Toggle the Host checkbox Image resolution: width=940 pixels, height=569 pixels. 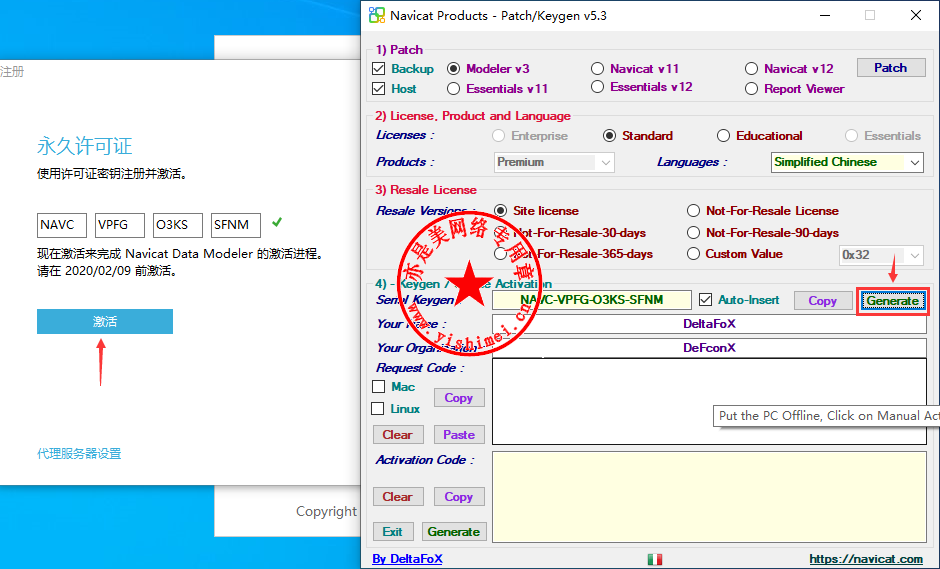click(x=378, y=89)
